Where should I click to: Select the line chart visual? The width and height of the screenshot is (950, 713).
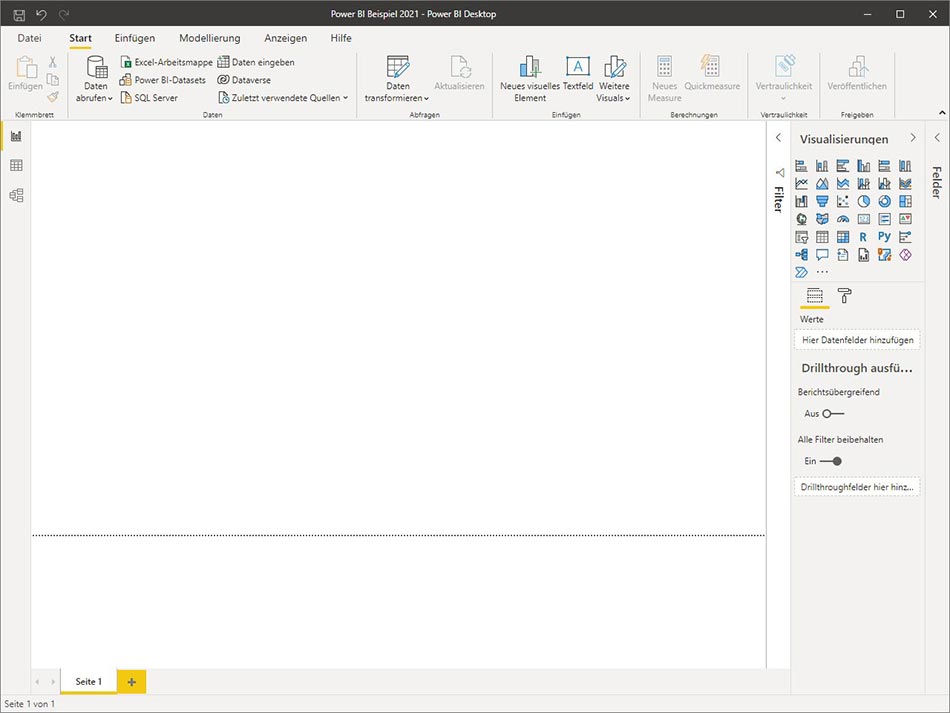(x=801, y=183)
